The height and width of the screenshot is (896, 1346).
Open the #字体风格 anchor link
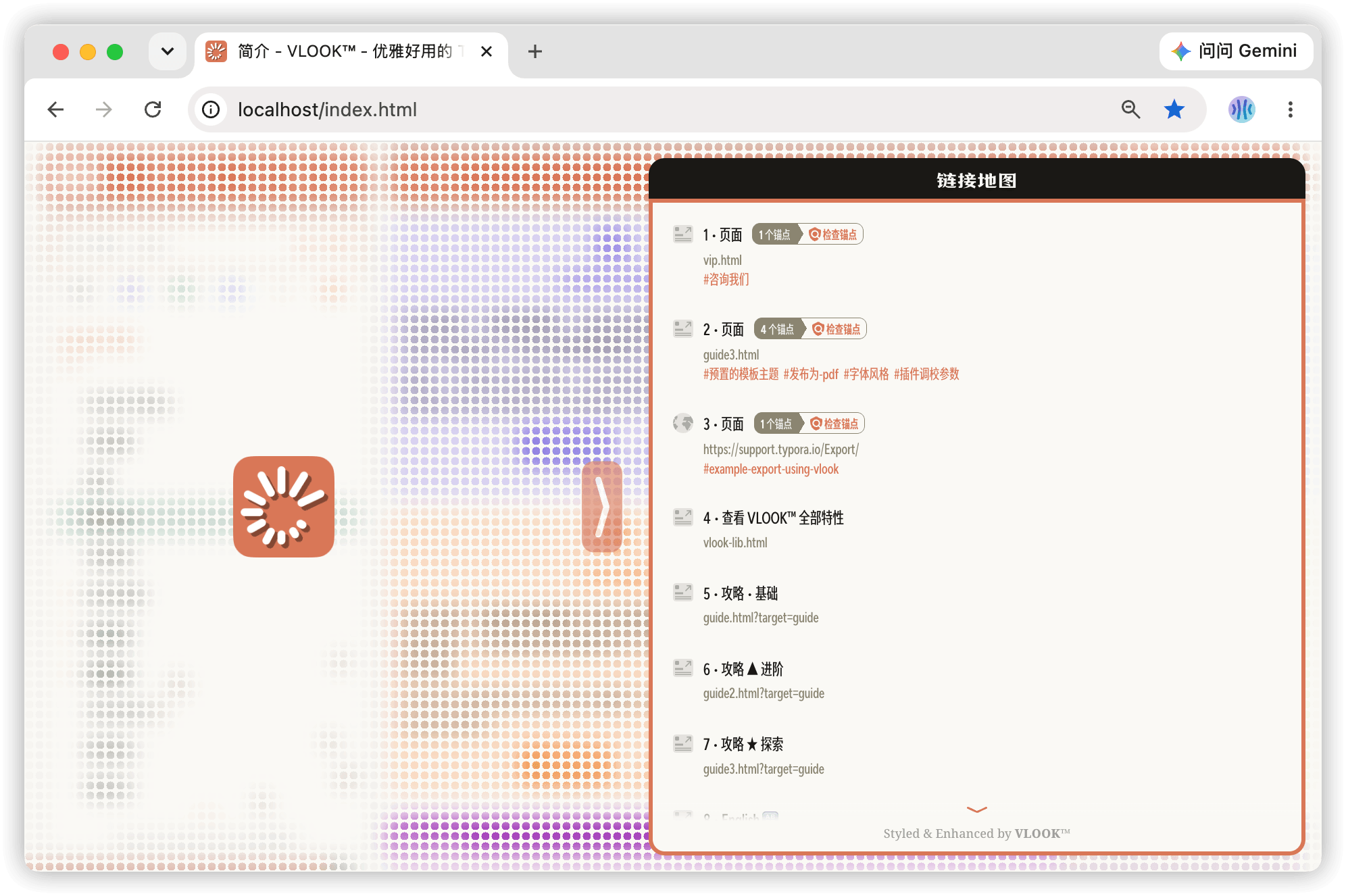coord(866,374)
